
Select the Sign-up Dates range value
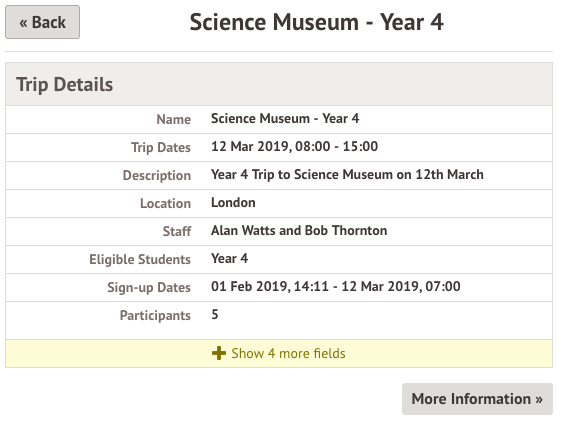coord(336,286)
